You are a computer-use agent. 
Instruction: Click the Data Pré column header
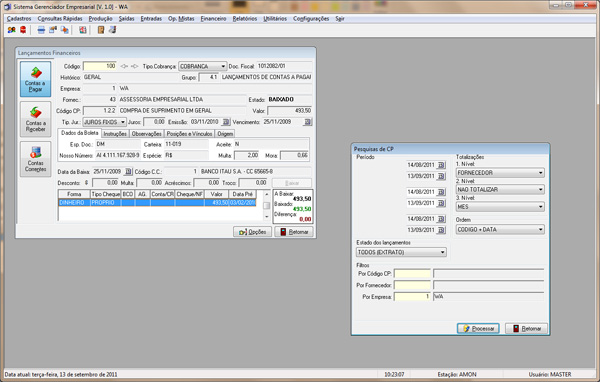pos(243,194)
